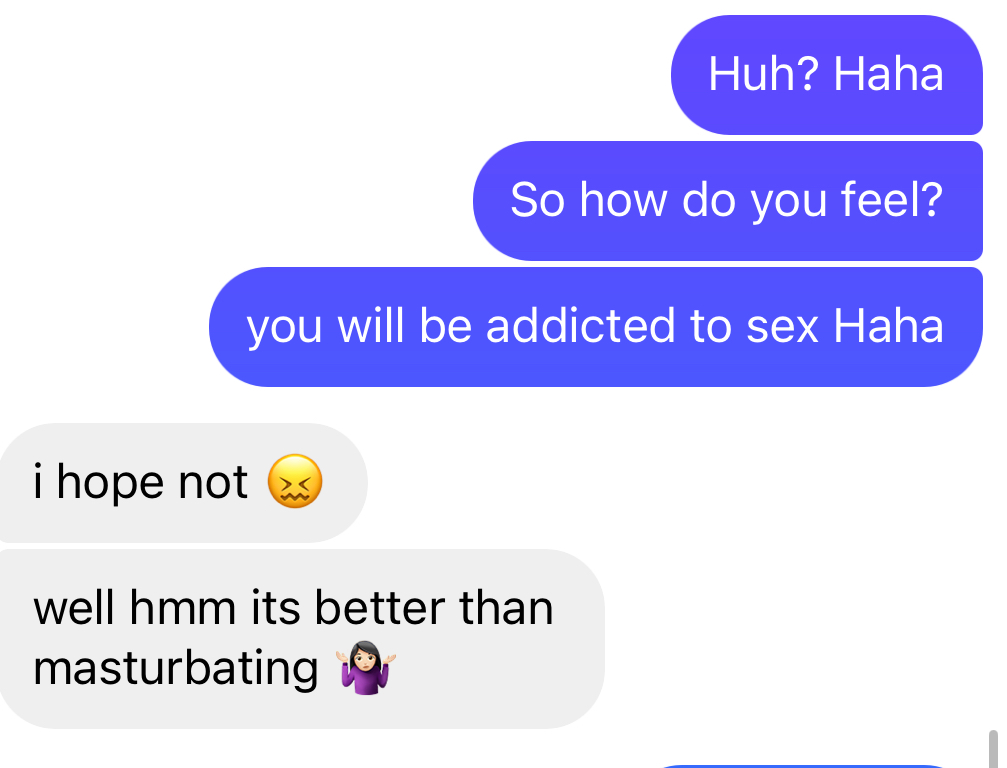Click the word "addicted" in third message
This screenshot has height=768, width=1007.
click(580, 325)
